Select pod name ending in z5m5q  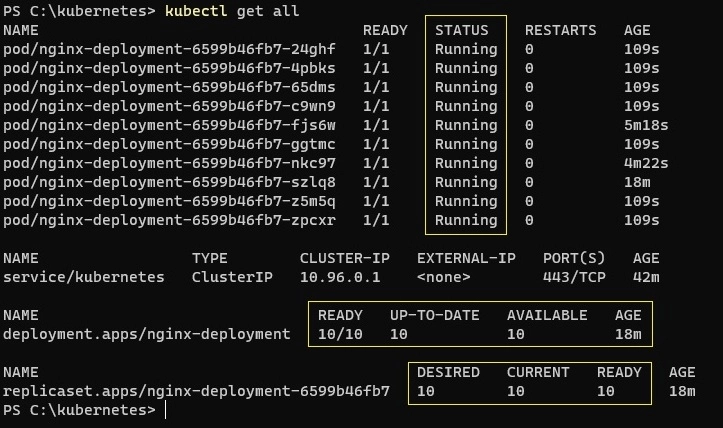[169, 201]
